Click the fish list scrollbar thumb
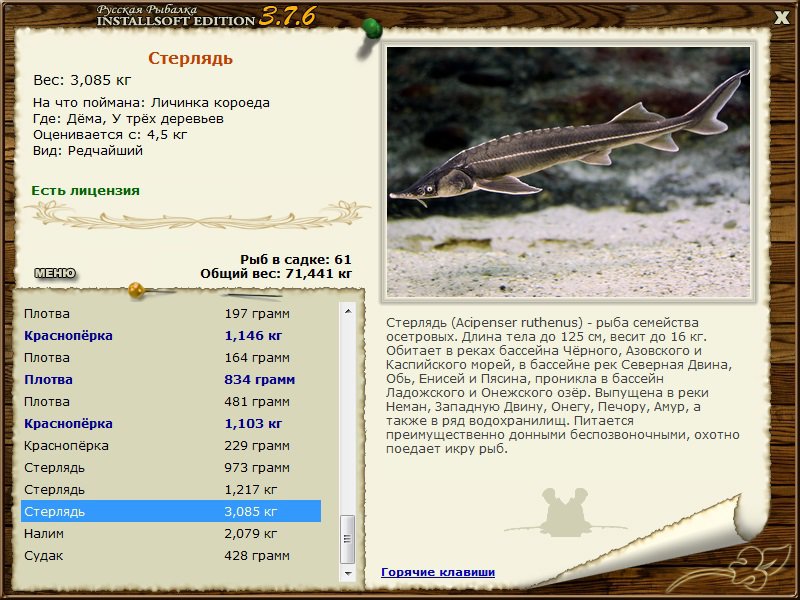The image size is (800, 600). 348,539
